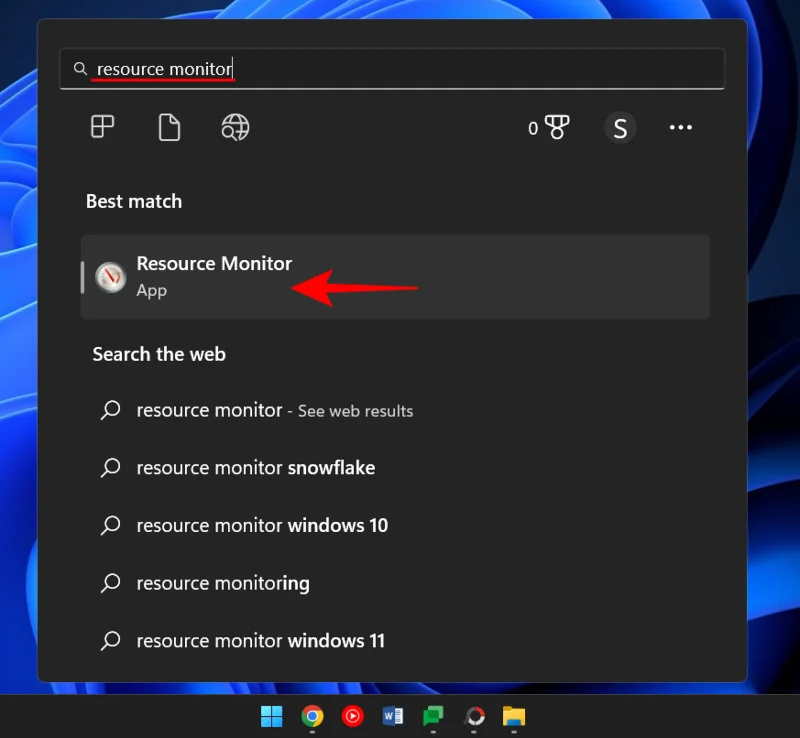This screenshot has width=800, height=738.
Task: Select 'resource monitoring' web suggestion
Action: tap(223, 583)
